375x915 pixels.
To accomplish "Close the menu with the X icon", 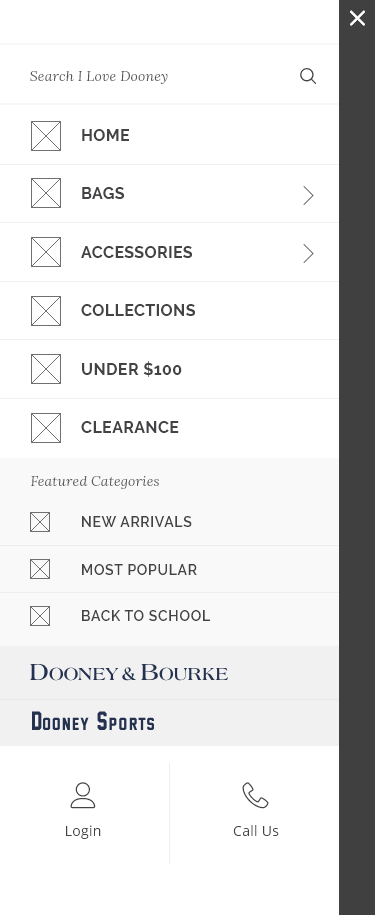I will (x=357, y=18).
